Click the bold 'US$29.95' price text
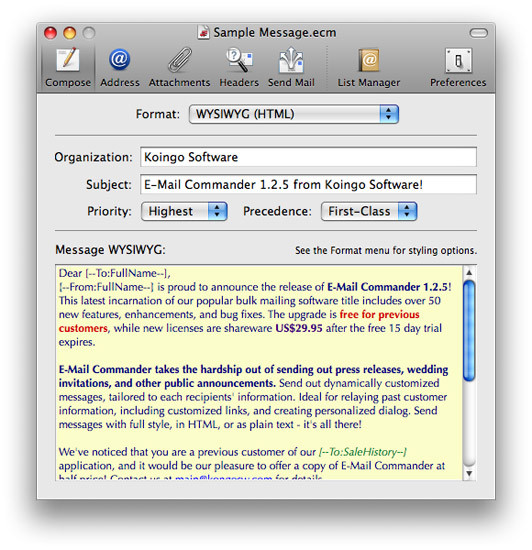This screenshot has height=550, width=532. pos(299,328)
